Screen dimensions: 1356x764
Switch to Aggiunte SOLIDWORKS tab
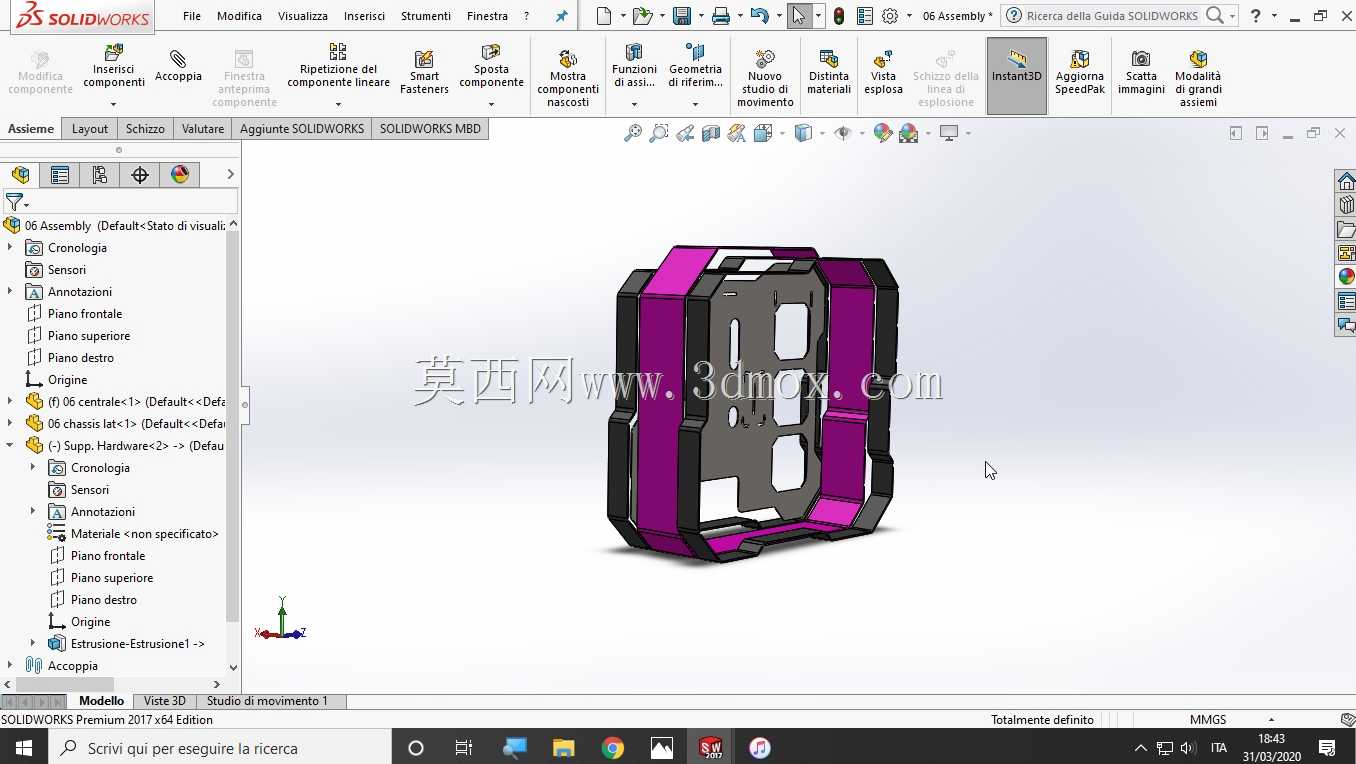pyautogui.click(x=302, y=128)
